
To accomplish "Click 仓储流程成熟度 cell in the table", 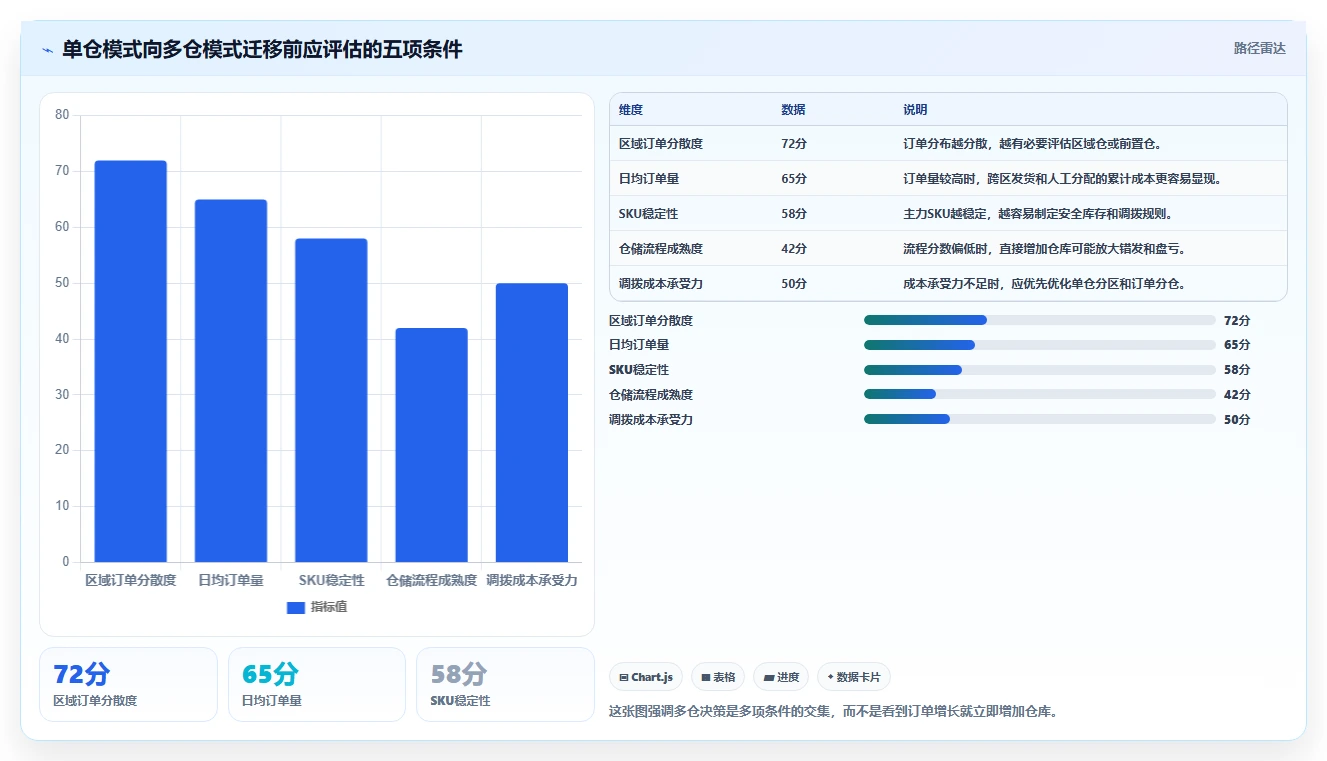I will 661,249.
